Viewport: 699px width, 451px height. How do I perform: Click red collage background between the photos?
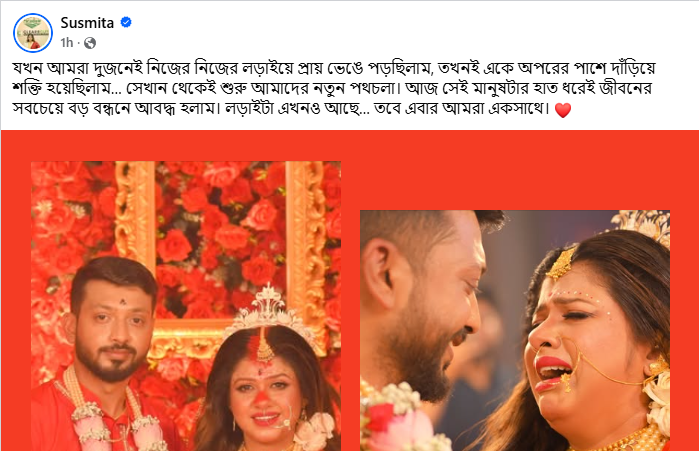(x=350, y=312)
